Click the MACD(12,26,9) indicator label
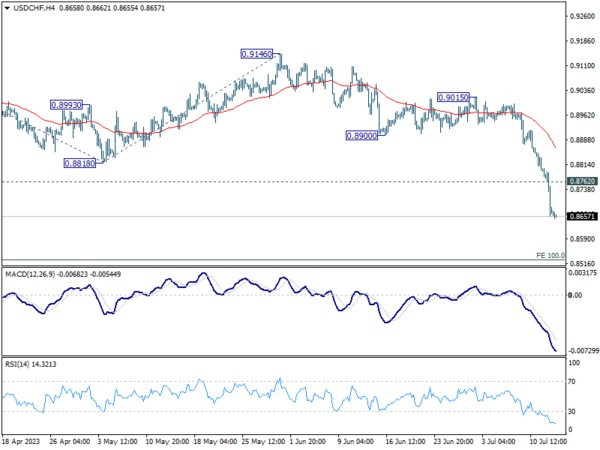Image resolution: width=600 pixels, height=450 pixels. [63, 274]
